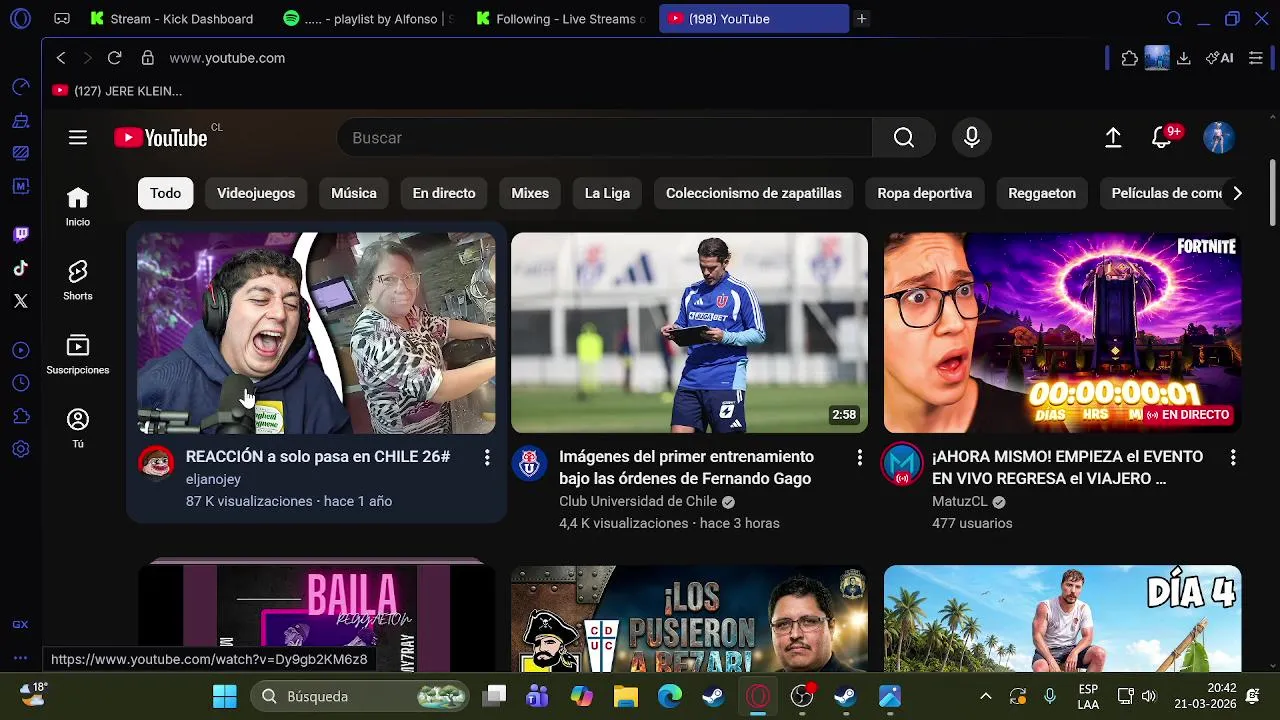
Task: Open the YouTube account avatar menu
Action: (x=1218, y=138)
